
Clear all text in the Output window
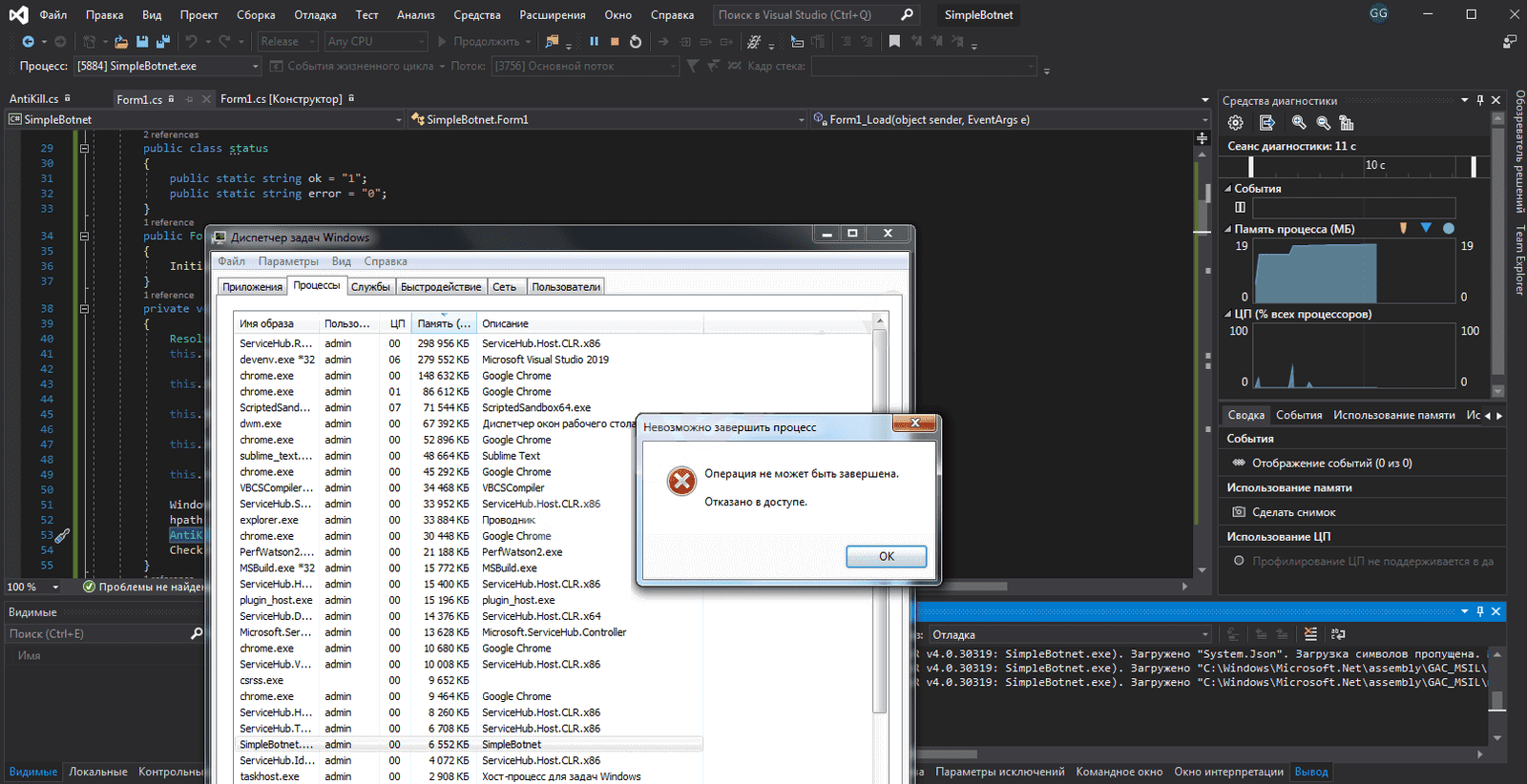tap(1310, 634)
